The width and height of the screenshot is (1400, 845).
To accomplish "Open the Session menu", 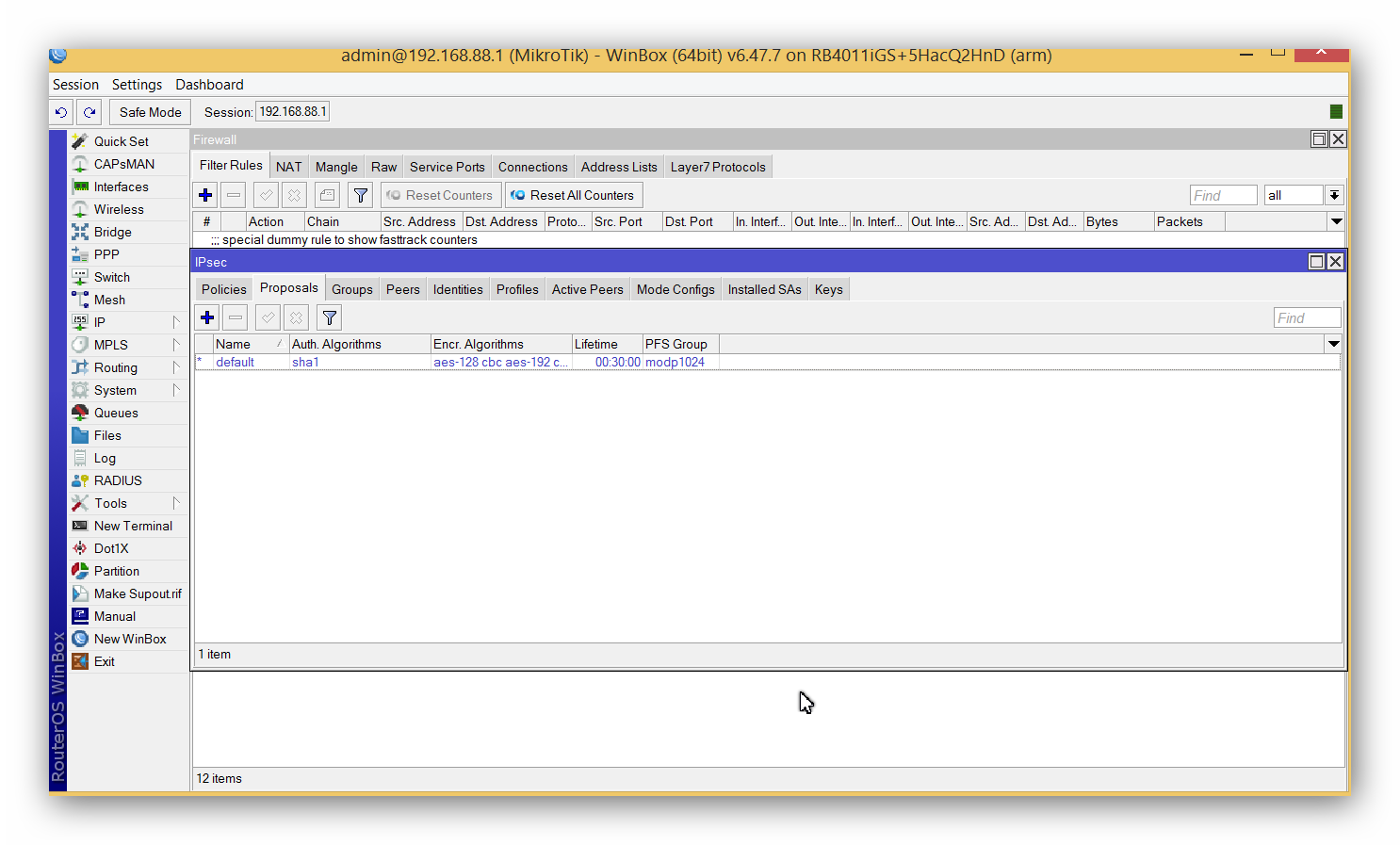I will [x=75, y=85].
